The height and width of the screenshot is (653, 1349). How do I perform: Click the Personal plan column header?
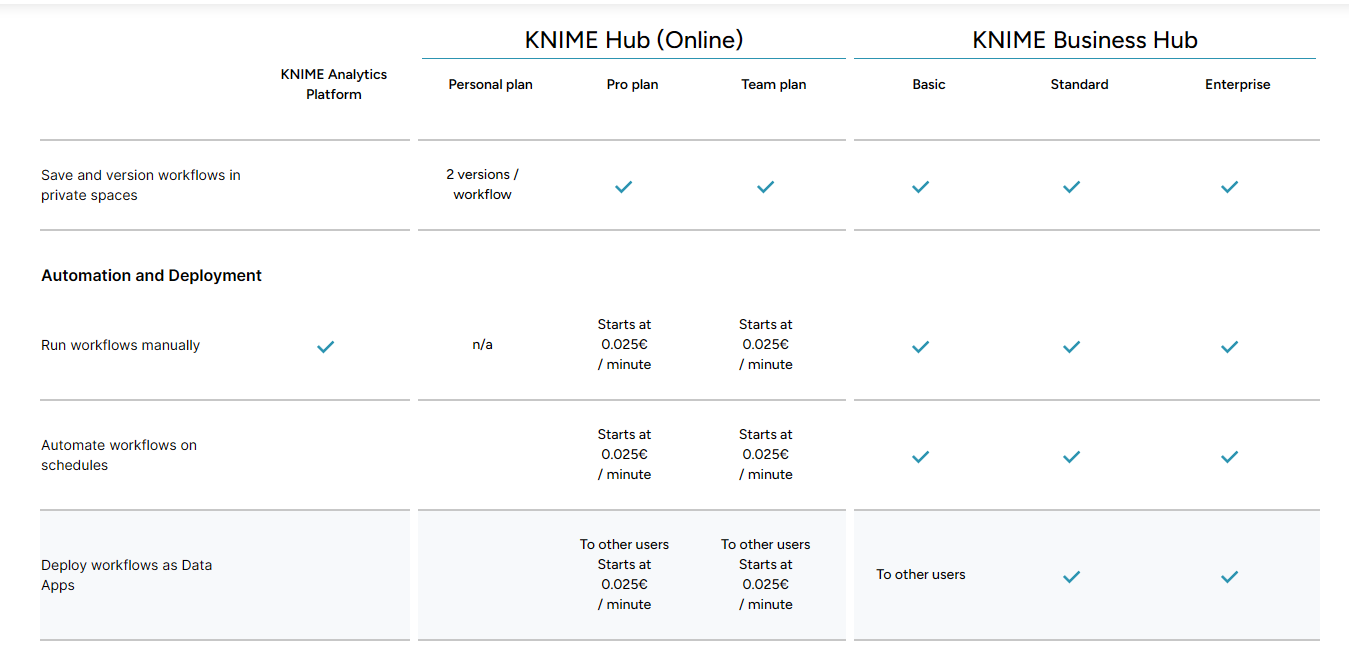(x=490, y=85)
